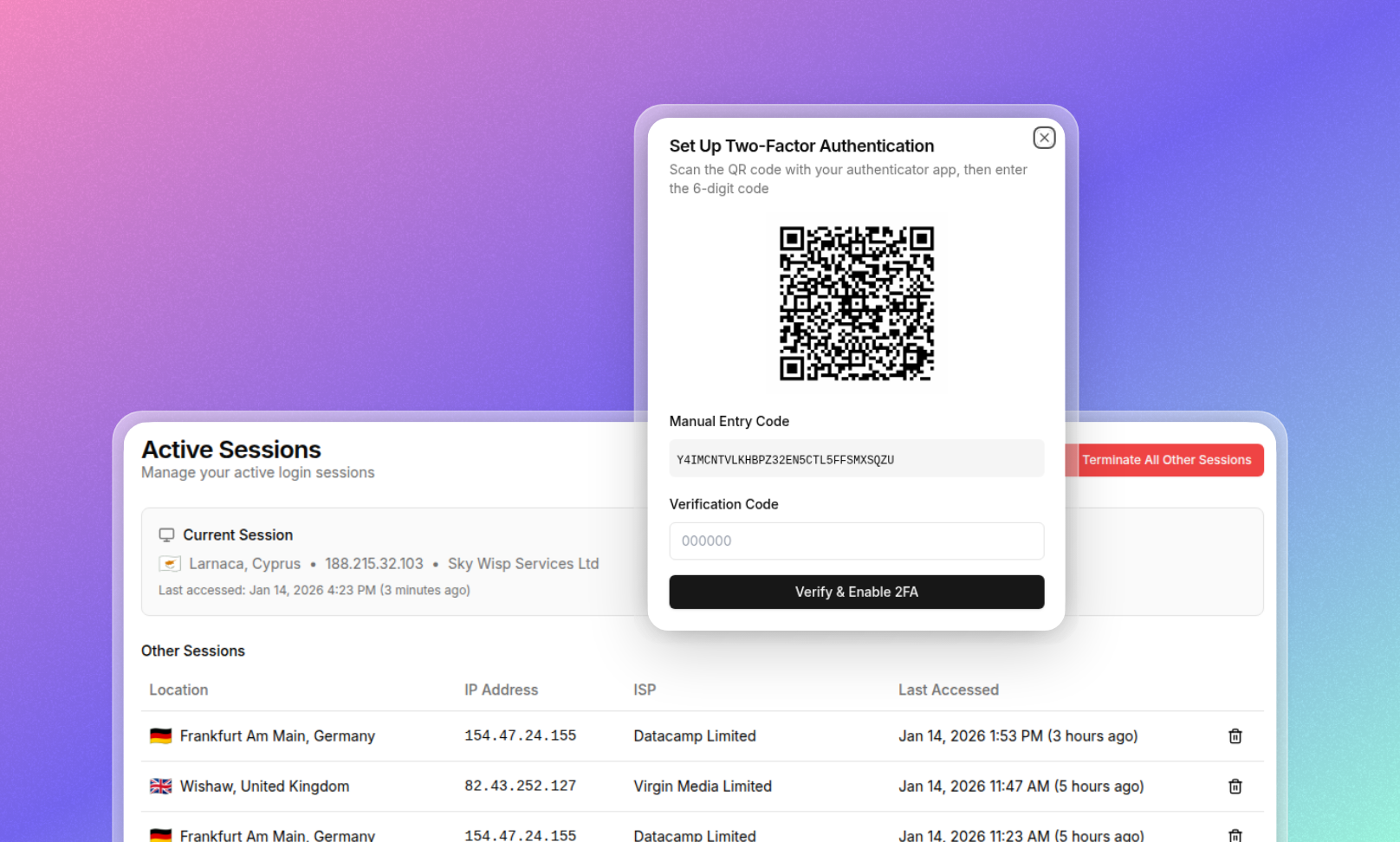The height and width of the screenshot is (842, 1400).
Task: Click the X icon on the 2FA dialog
Action: [1043, 138]
